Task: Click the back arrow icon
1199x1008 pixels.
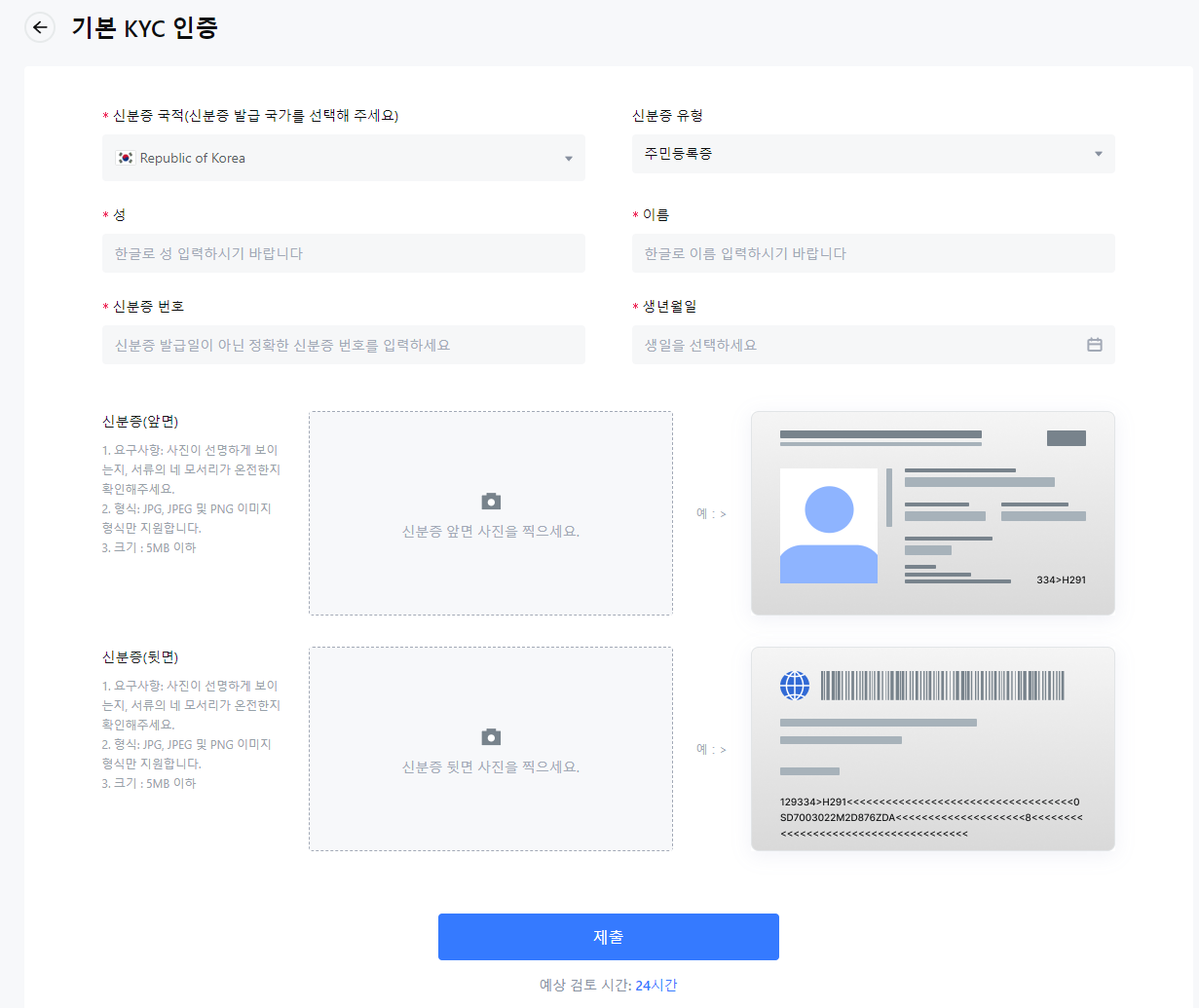Action: [x=39, y=27]
